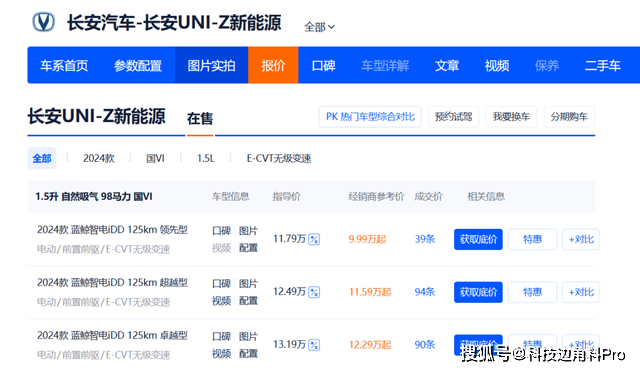The image size is (640, 371).
Task: Go to the 二手车 tab
Action: 602,65
